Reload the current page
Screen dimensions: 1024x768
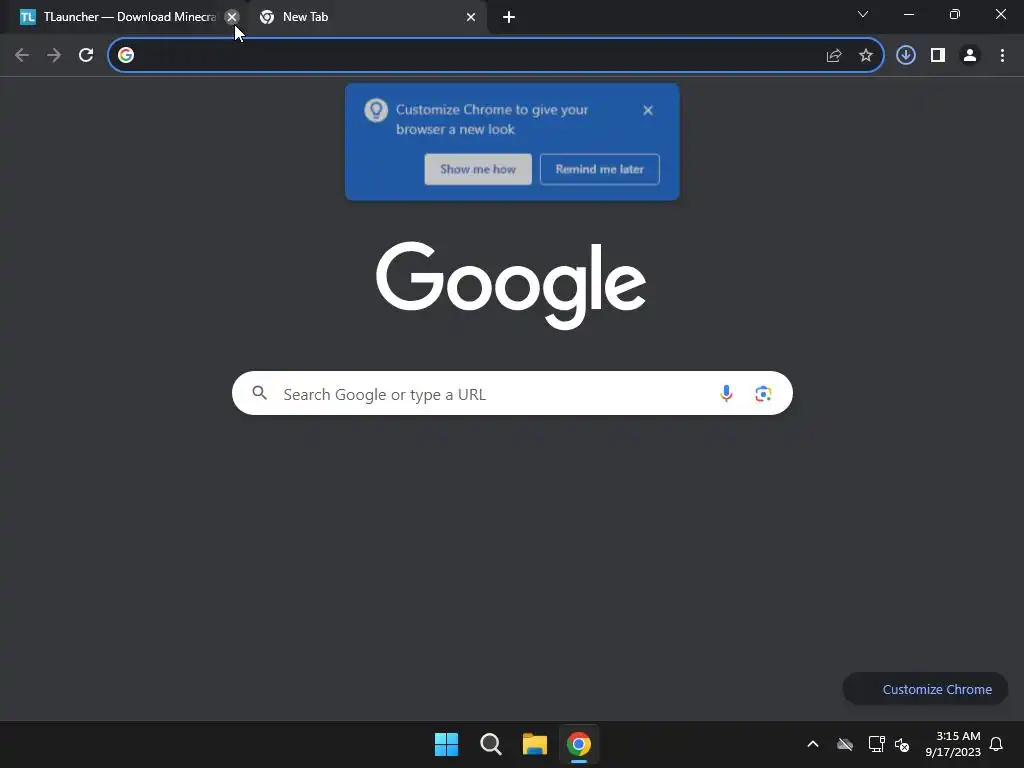pyautogui.click(x=86, y=55)
